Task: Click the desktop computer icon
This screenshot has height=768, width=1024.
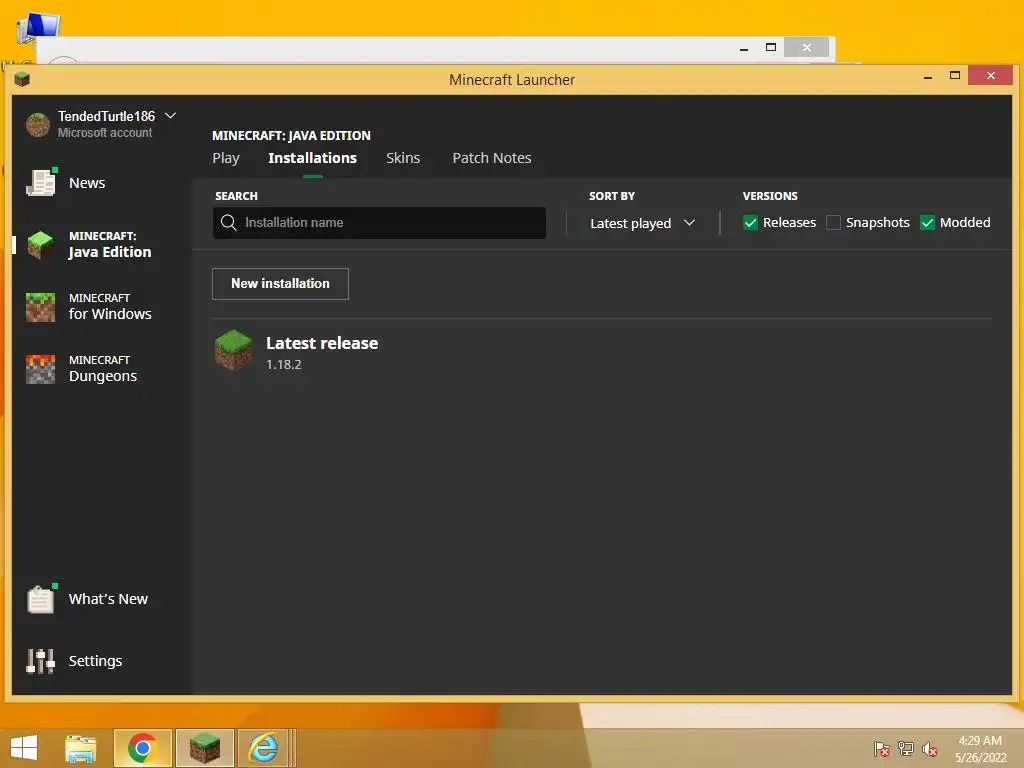Action: pyautogui.click(x=38, y=27)
